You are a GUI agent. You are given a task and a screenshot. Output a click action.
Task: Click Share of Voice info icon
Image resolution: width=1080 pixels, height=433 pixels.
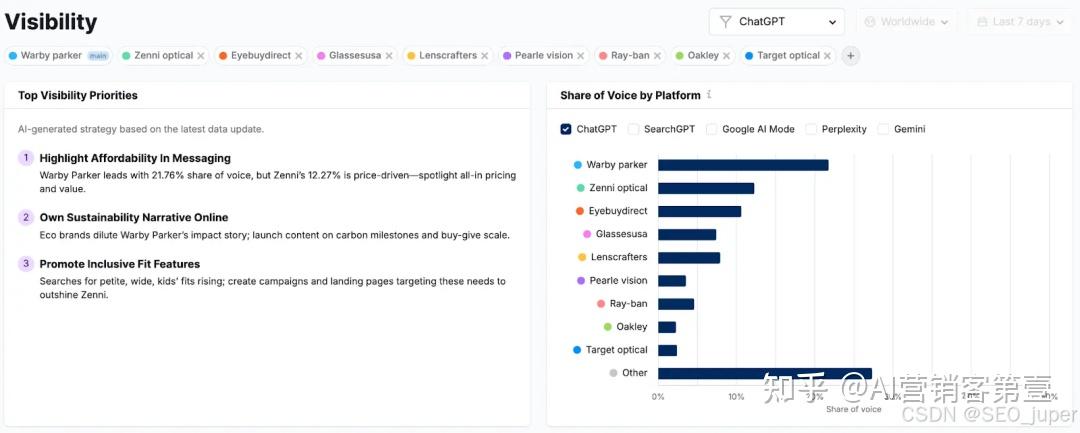tap(709, 95)
